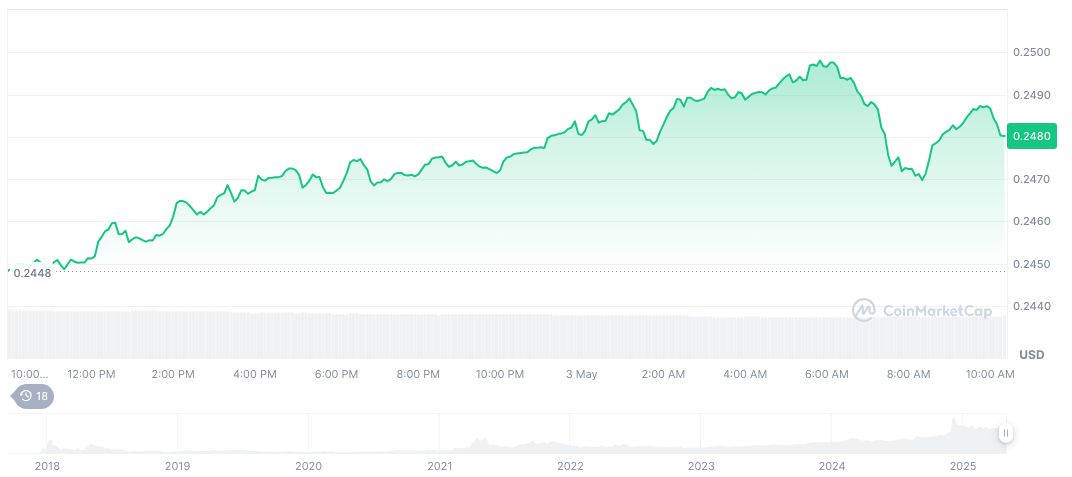Screen dimensions: 1072x477
Task: Click the 12:00 PM time axis label
Action: pyautogui.click(x=91, y=374)
